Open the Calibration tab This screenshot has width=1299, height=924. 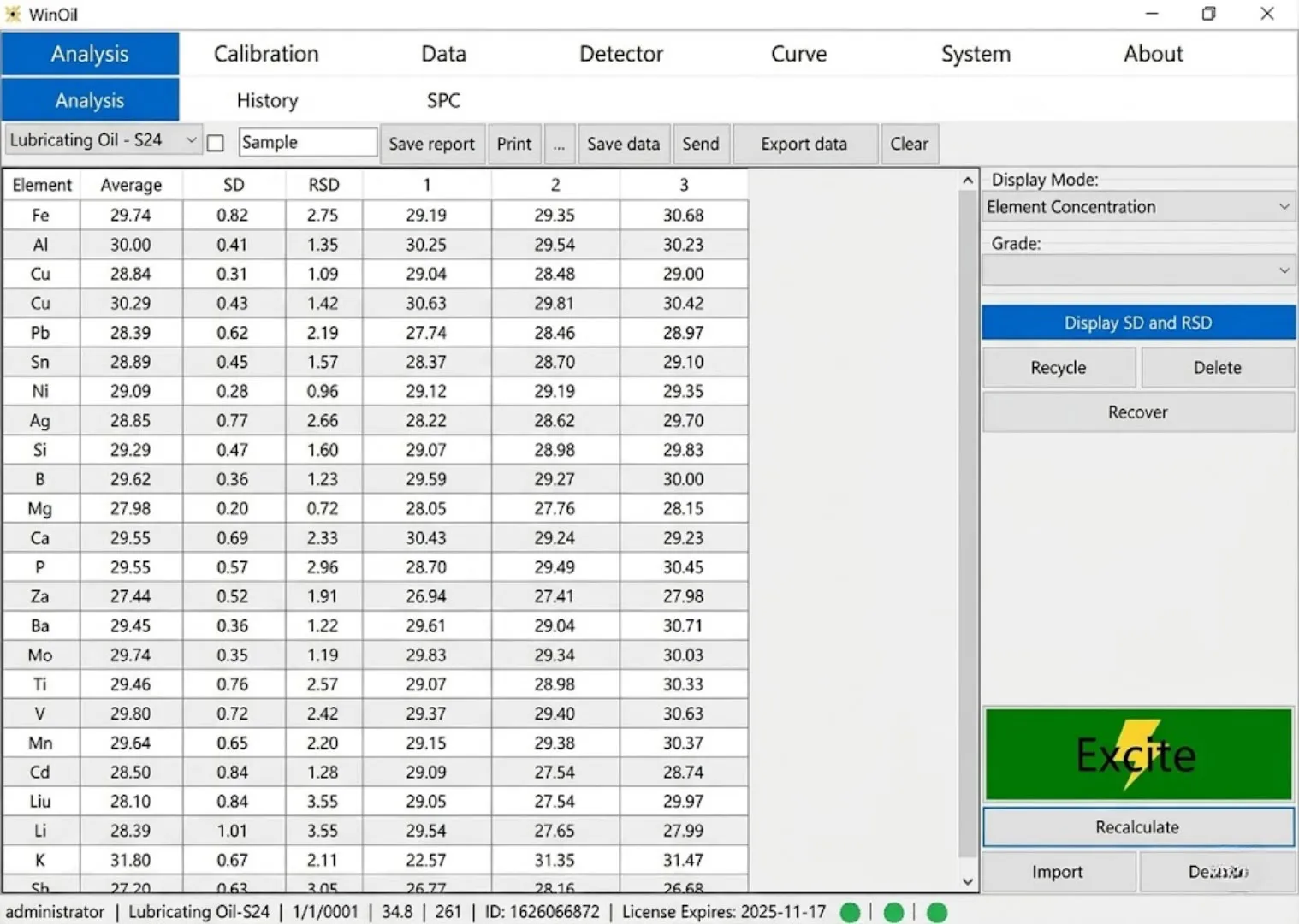(266, 54)
